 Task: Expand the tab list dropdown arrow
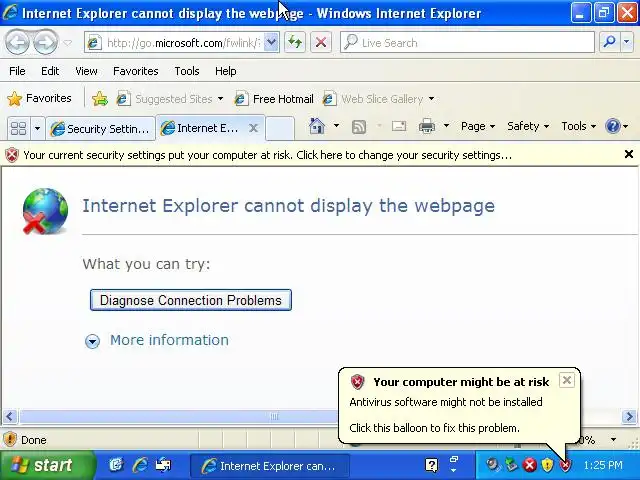coord(37,129)
